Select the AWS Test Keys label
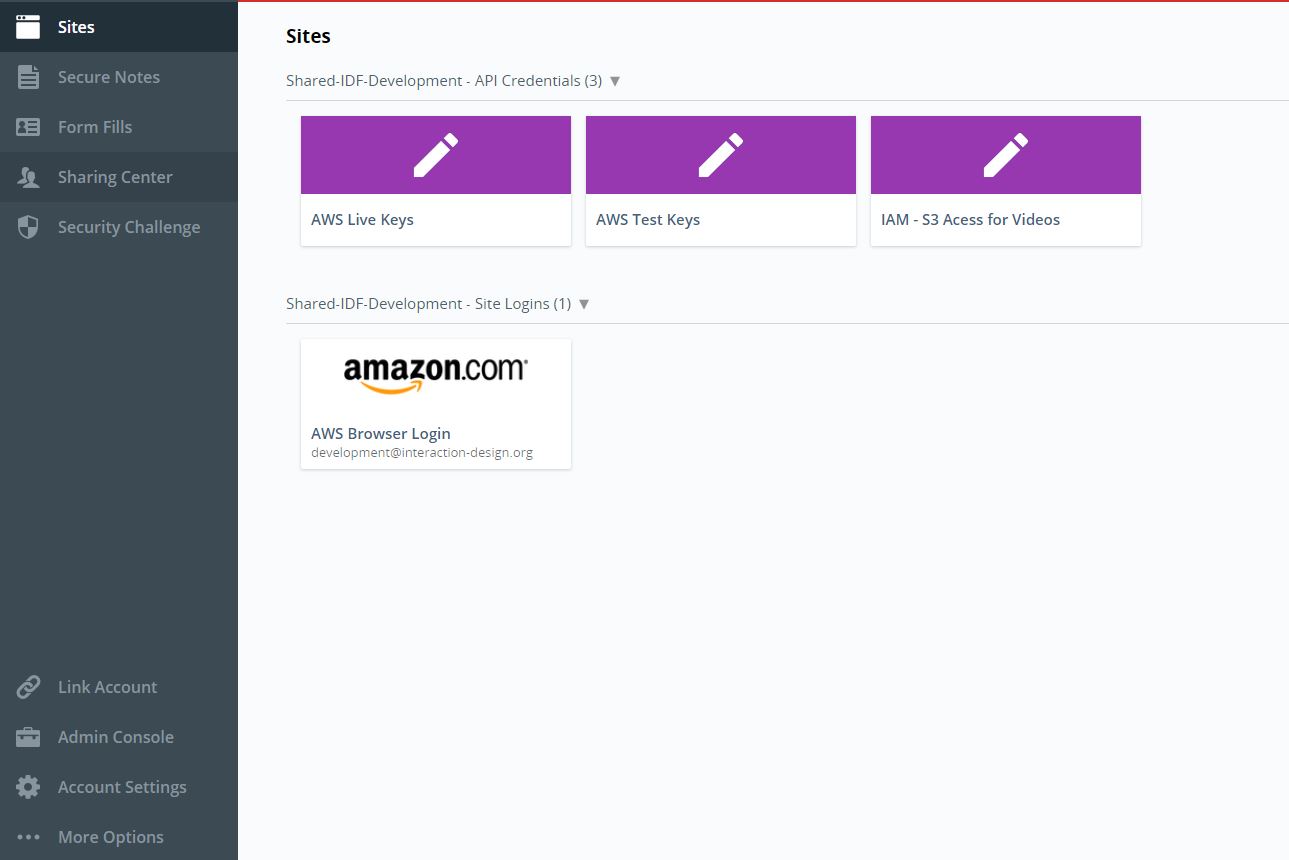 pyautogui.click(x=648, y=220)
